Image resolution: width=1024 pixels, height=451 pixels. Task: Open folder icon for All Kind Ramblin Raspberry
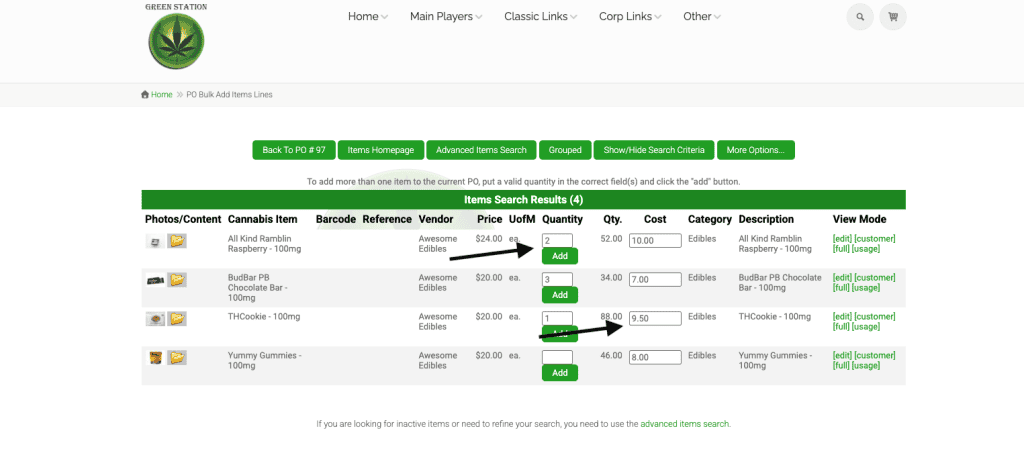177,241
